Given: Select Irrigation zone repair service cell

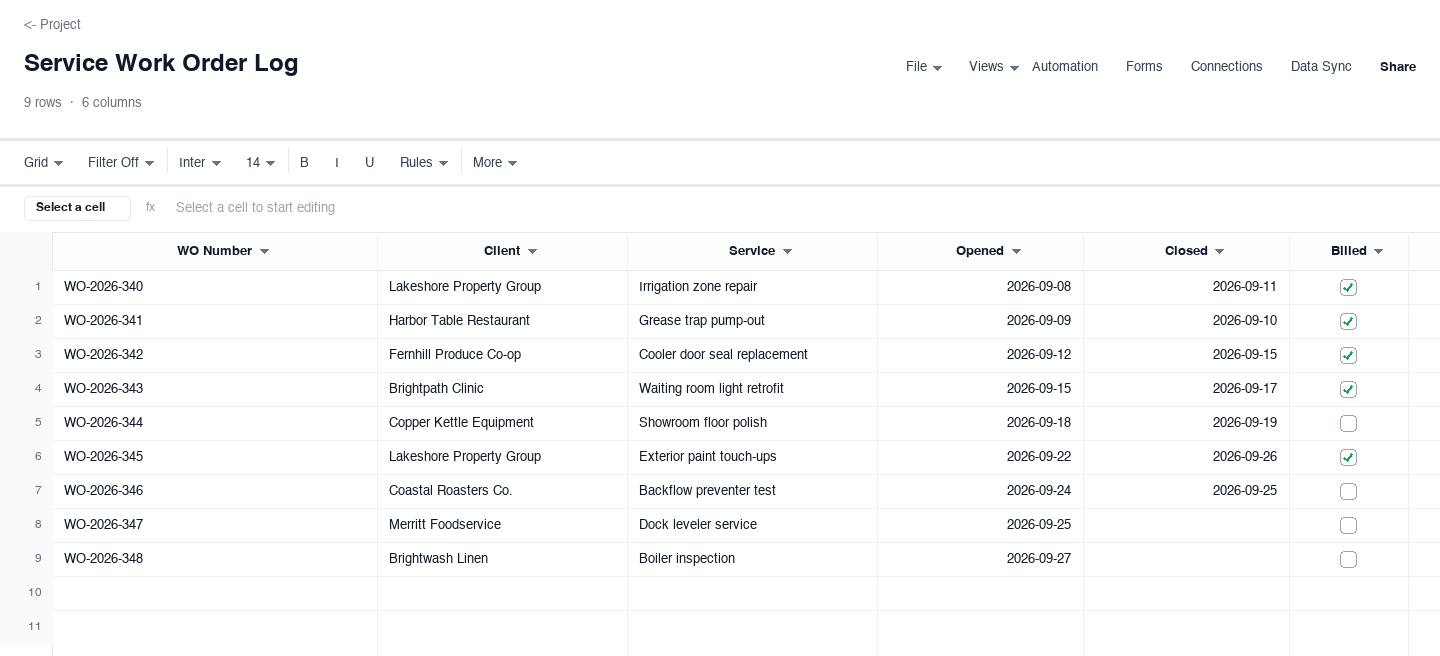Looking at the screenshot, I should [752, 287].
